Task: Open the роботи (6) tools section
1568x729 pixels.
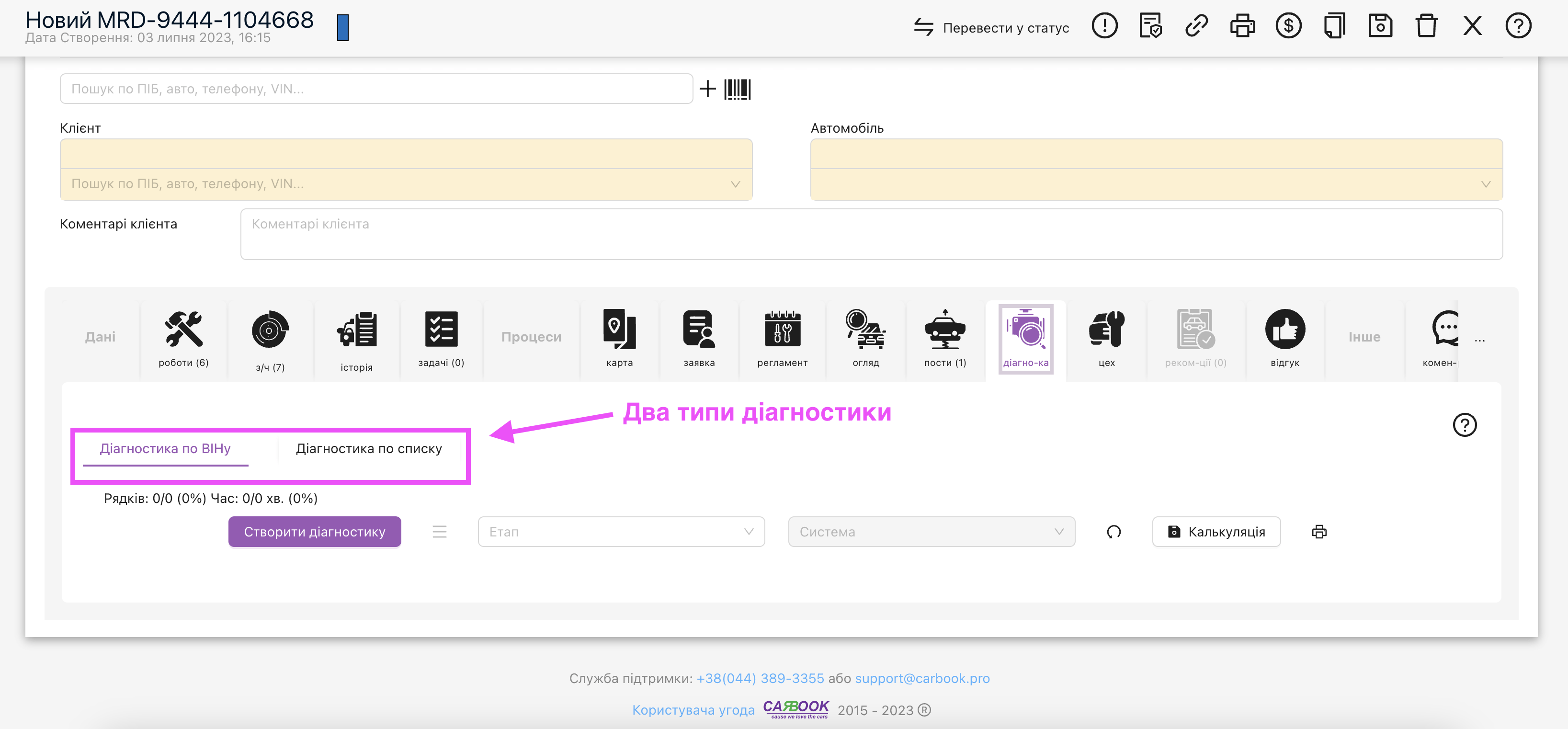Action: 183,338
